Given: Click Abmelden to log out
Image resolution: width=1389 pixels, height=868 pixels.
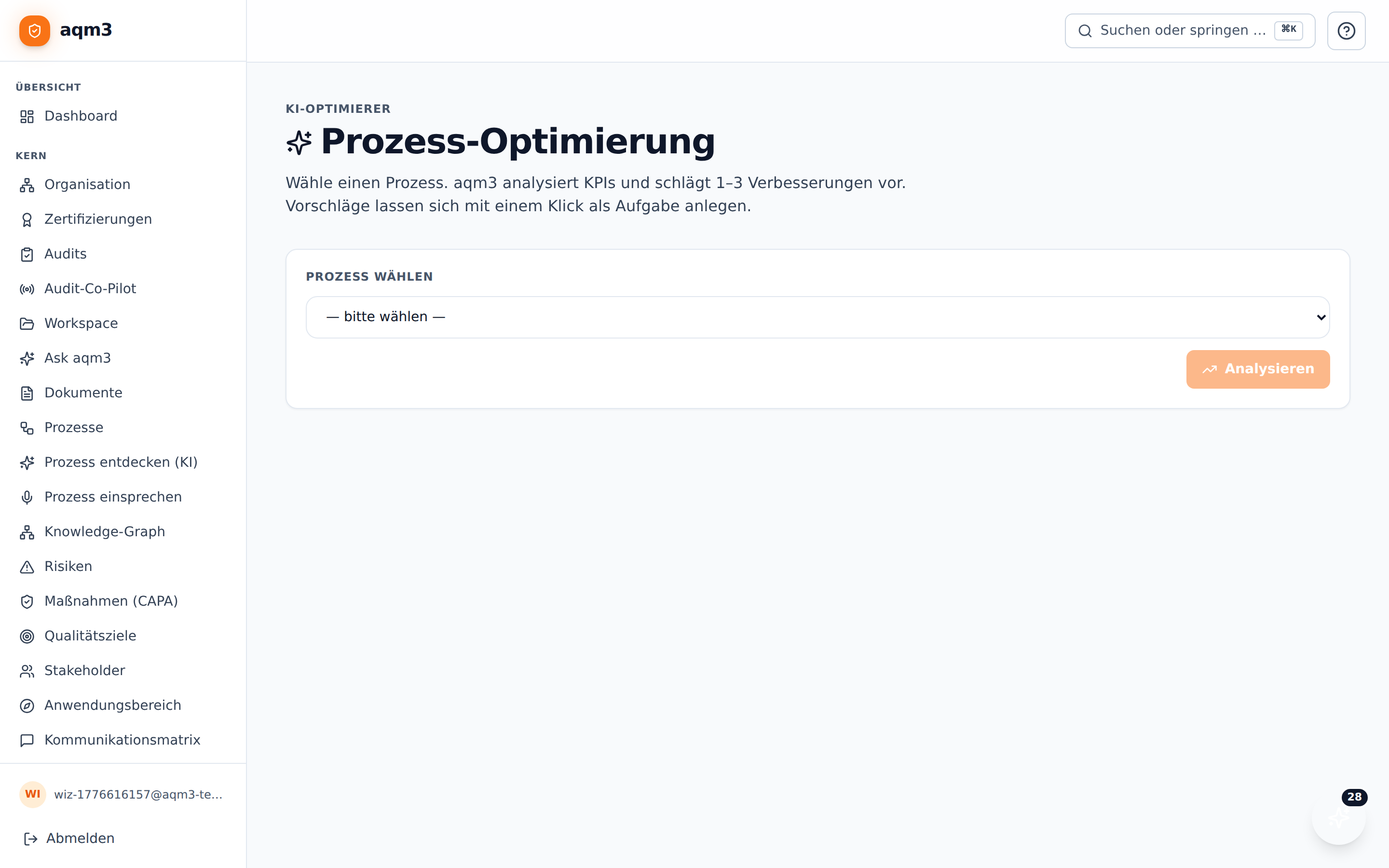Looking at the screenshot, I should coord(123,839).
